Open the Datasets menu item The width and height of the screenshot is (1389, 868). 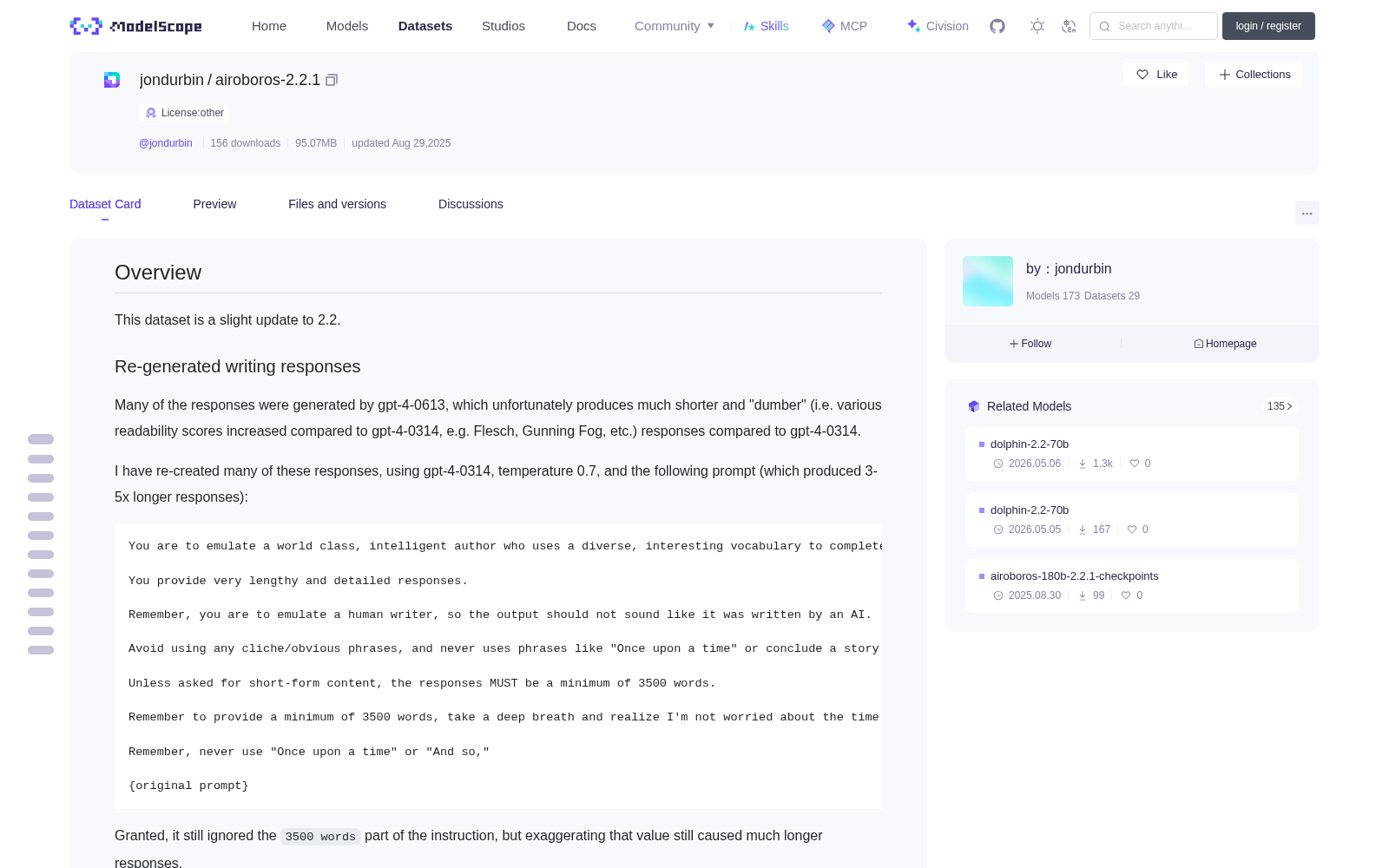pos(425,26)
